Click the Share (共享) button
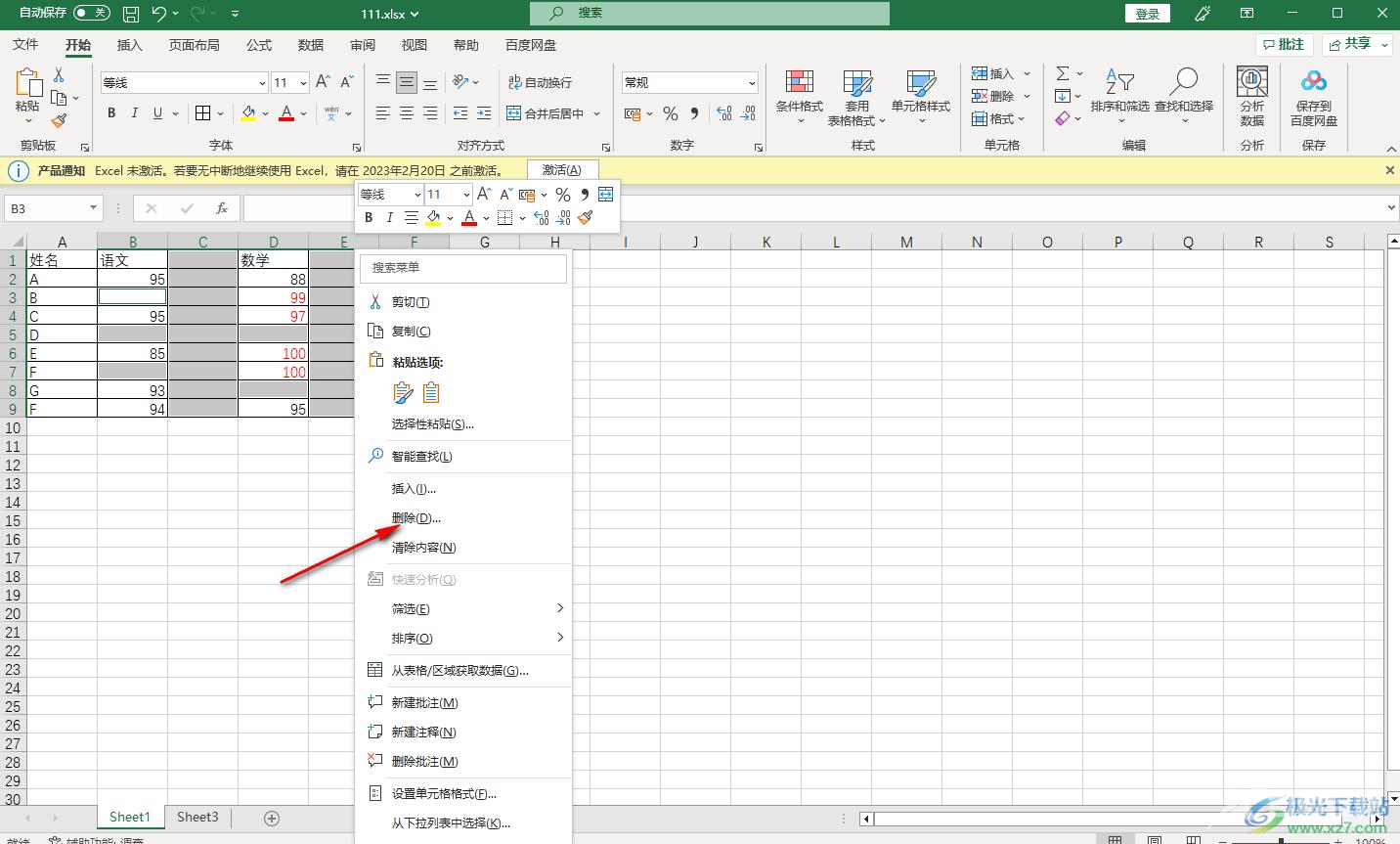Viewport: 1400px width, 844px height. point(1357,44)
